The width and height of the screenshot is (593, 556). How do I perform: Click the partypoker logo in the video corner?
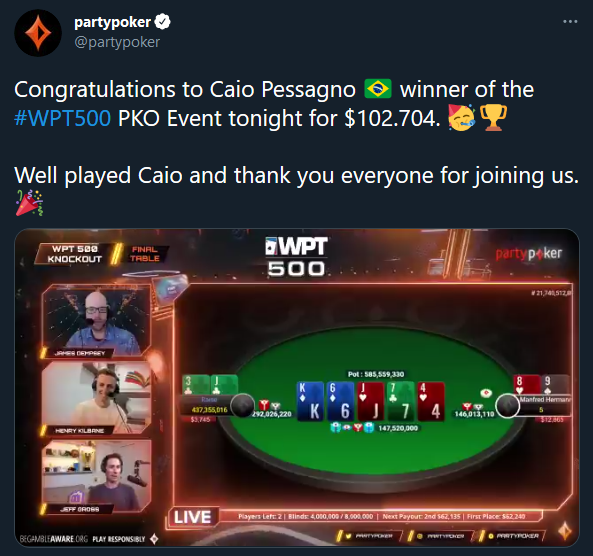[529, 254]
